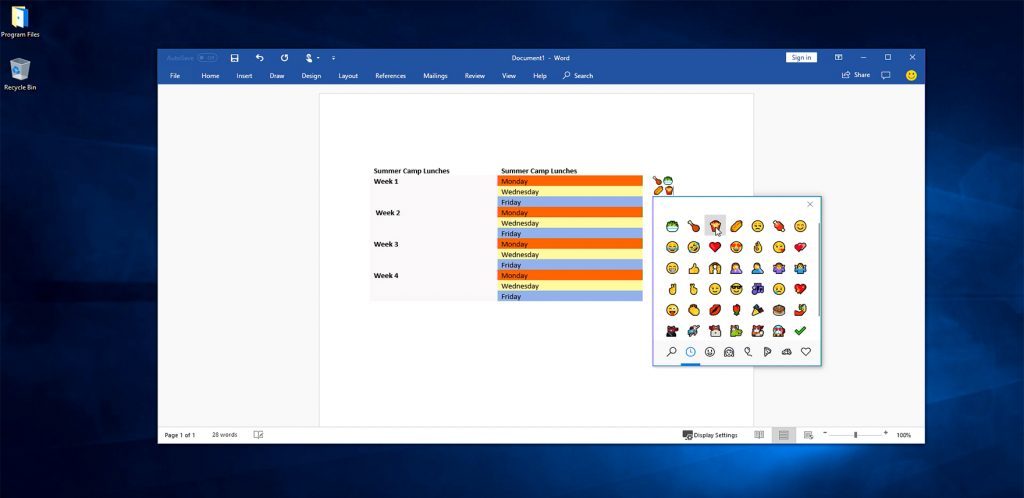Open the View tab
The image size is (1024, 498).
pyautogui.click(x=509, y=76)
